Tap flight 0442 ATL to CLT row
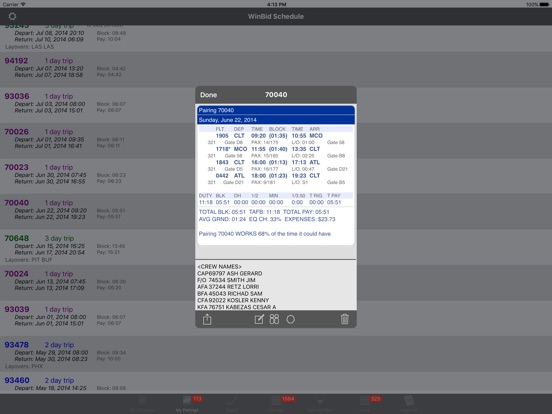The width and height of the screenshot is (552, 414). [x=276, y=179]
